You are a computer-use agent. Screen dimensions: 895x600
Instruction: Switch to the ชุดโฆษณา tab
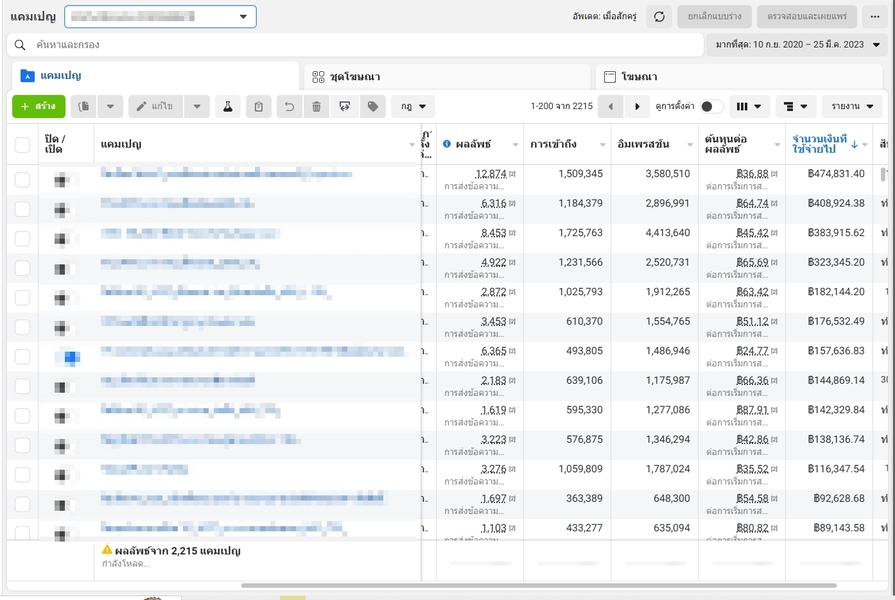[445, 76]
